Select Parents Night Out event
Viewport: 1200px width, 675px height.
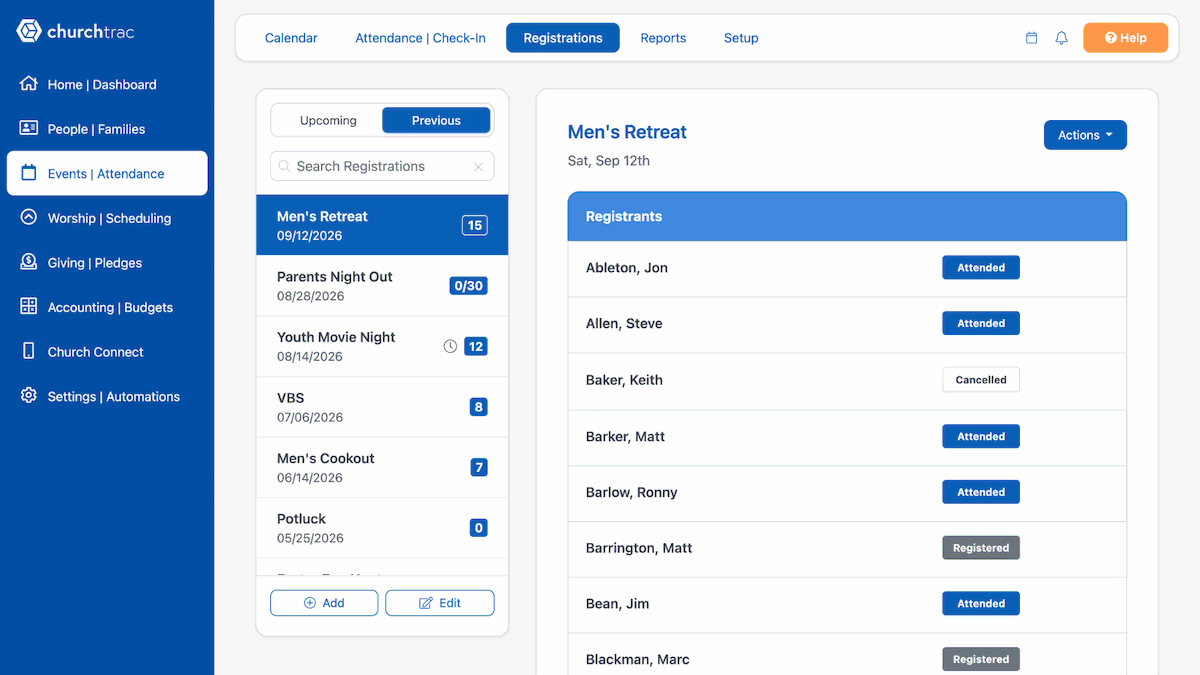[x=382, y=286]
